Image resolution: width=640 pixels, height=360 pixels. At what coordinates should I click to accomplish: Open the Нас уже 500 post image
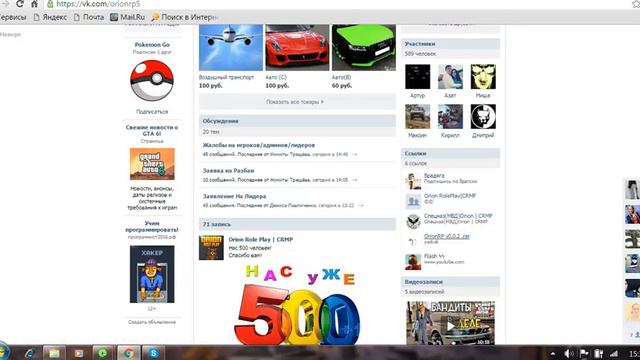(x=297, y=304)
